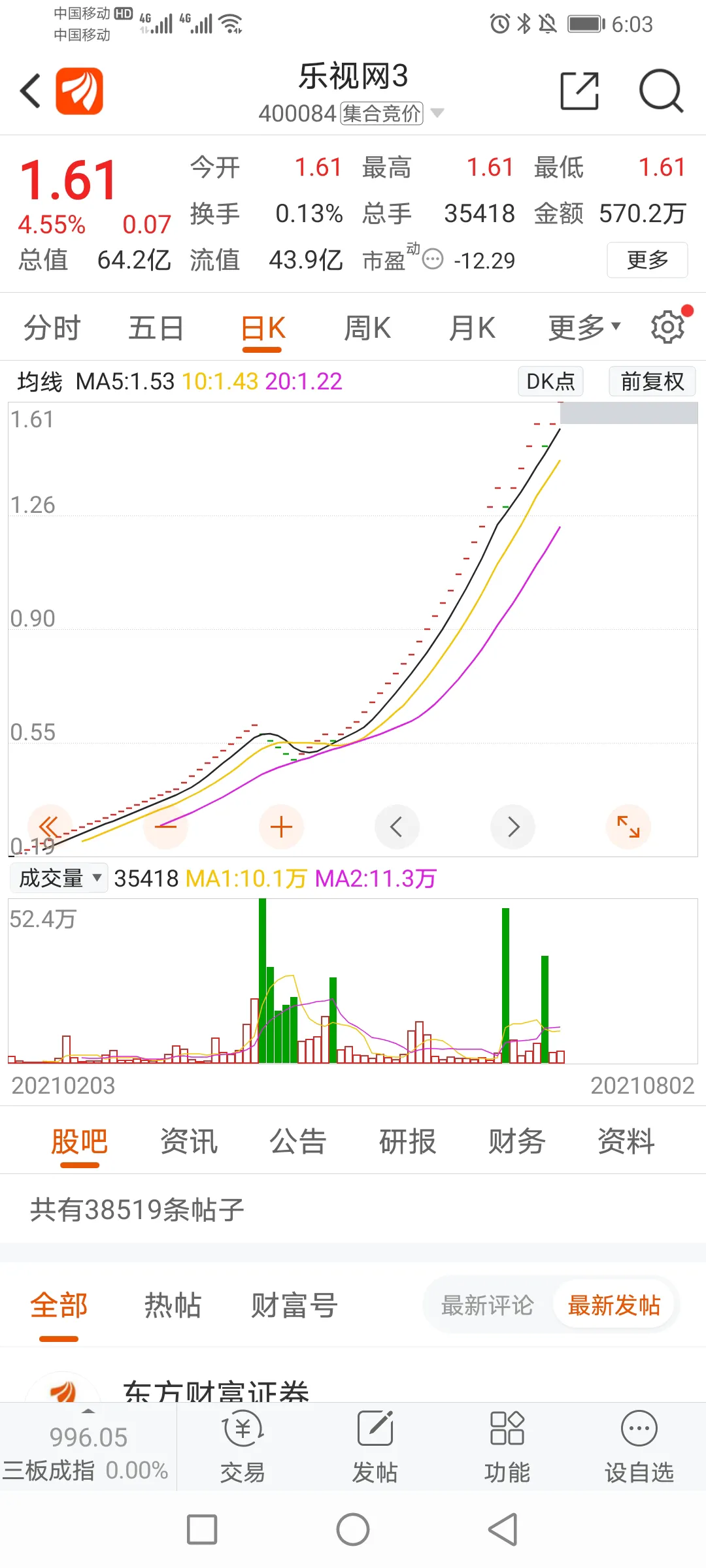Move chart cursor left one day

(x=397, y=827)
